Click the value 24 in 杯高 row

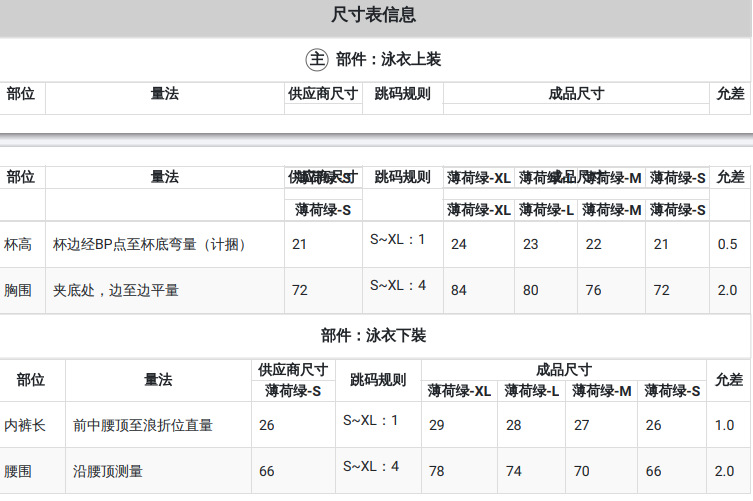coord(459,244)
